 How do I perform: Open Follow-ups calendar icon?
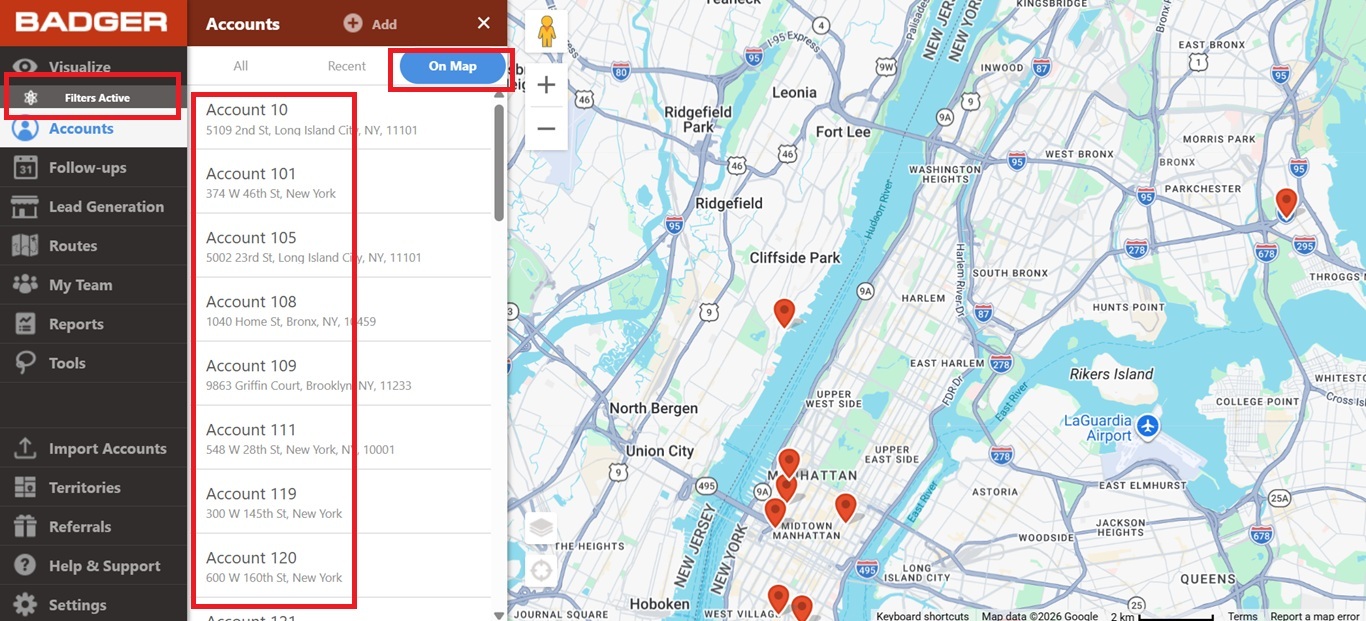pos(25,167)
